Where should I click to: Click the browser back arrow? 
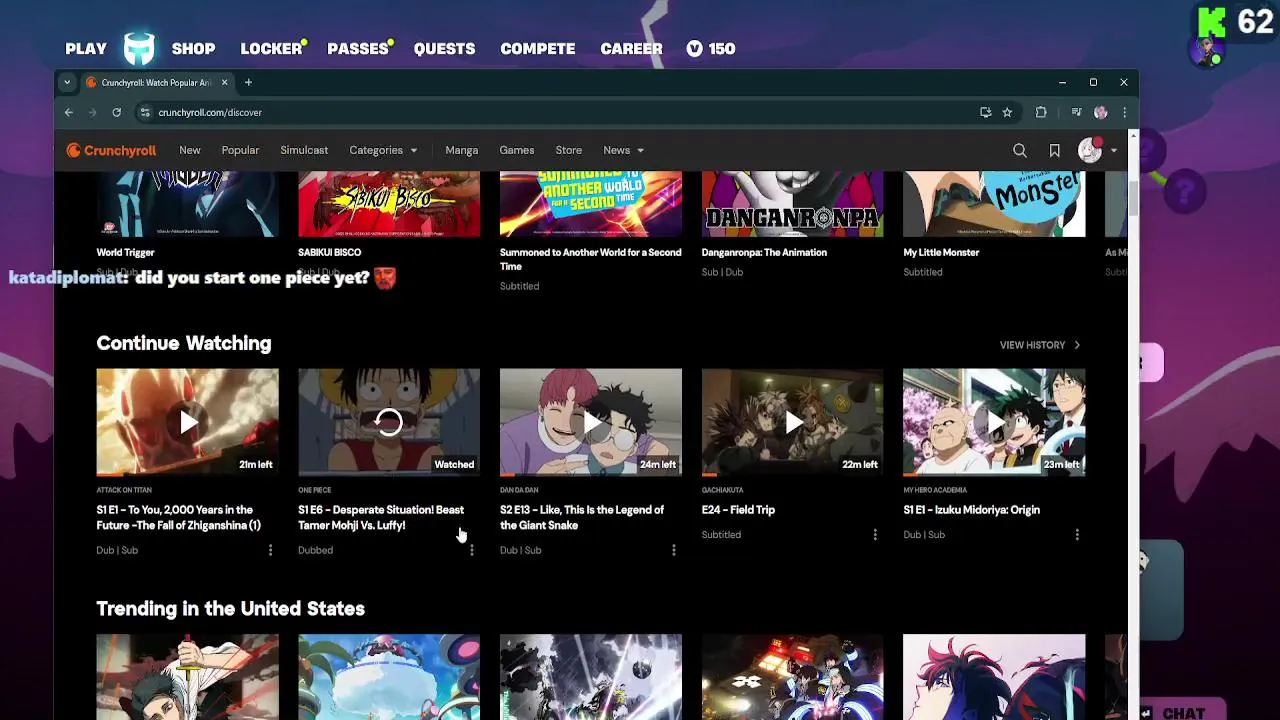pyautogui.click(x=69, y=112)
